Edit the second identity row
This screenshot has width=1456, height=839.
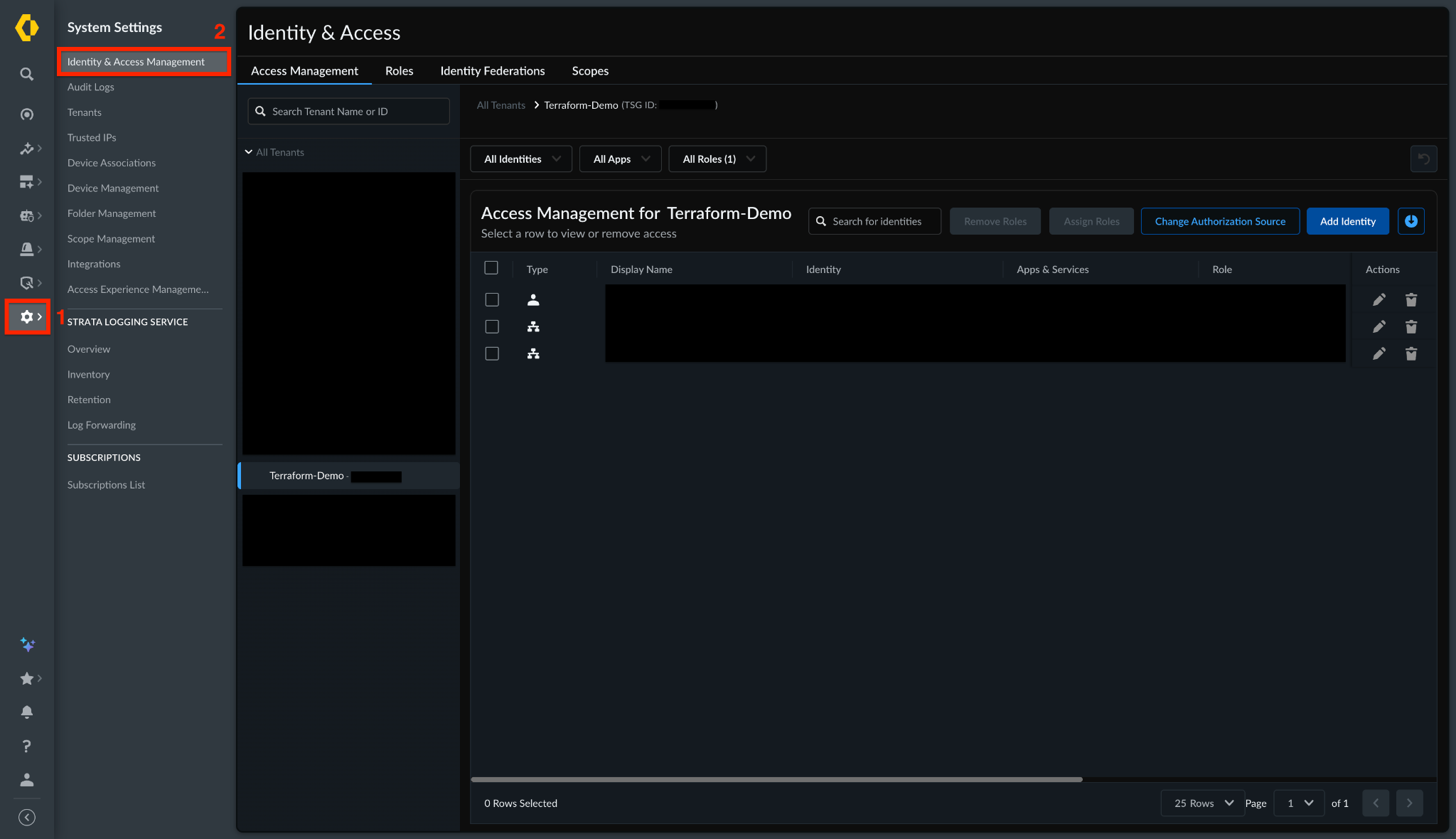tap(1379, 327)
